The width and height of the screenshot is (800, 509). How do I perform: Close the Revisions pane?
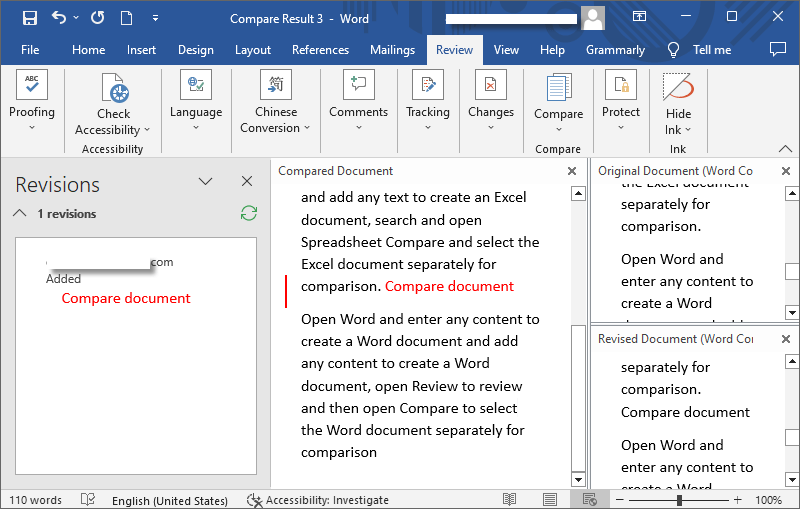(x=247, y=181)
